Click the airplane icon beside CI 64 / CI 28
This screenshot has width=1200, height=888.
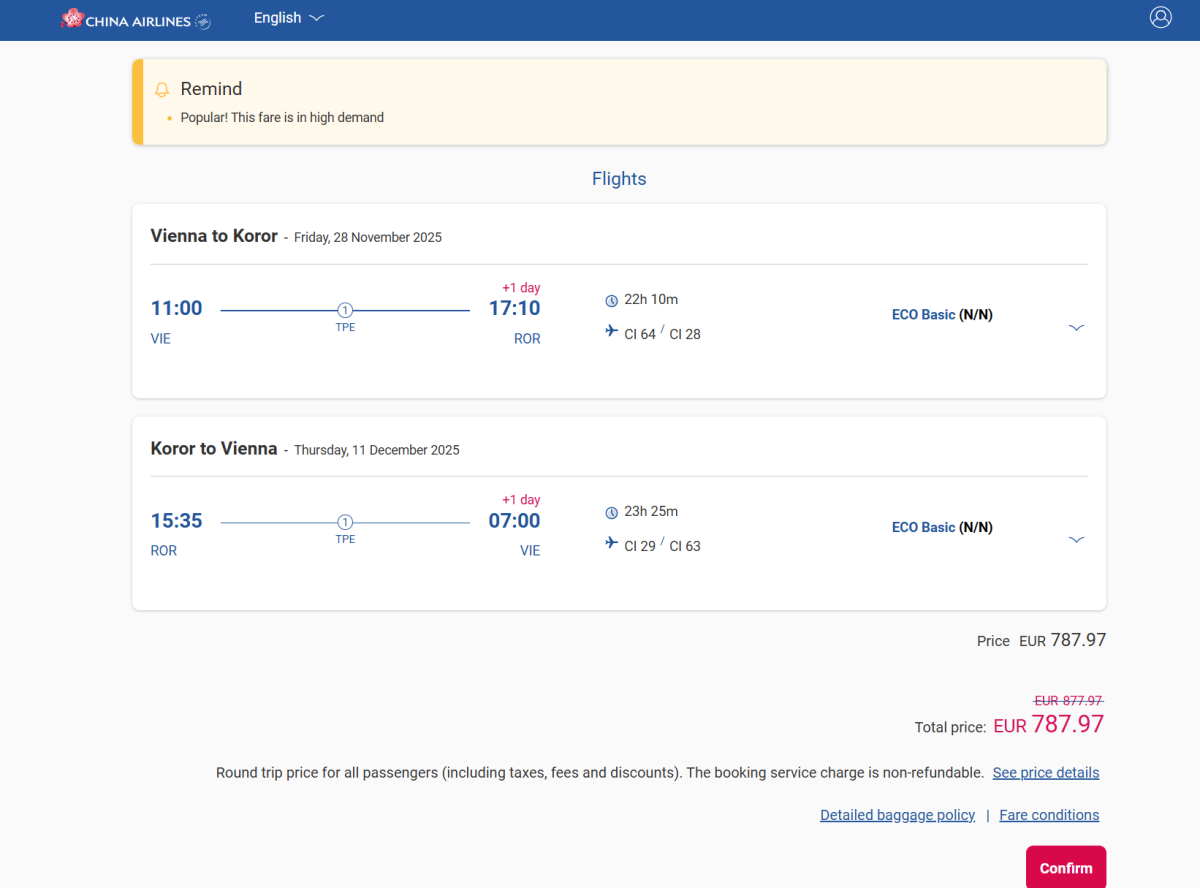(x=612, y=332)
